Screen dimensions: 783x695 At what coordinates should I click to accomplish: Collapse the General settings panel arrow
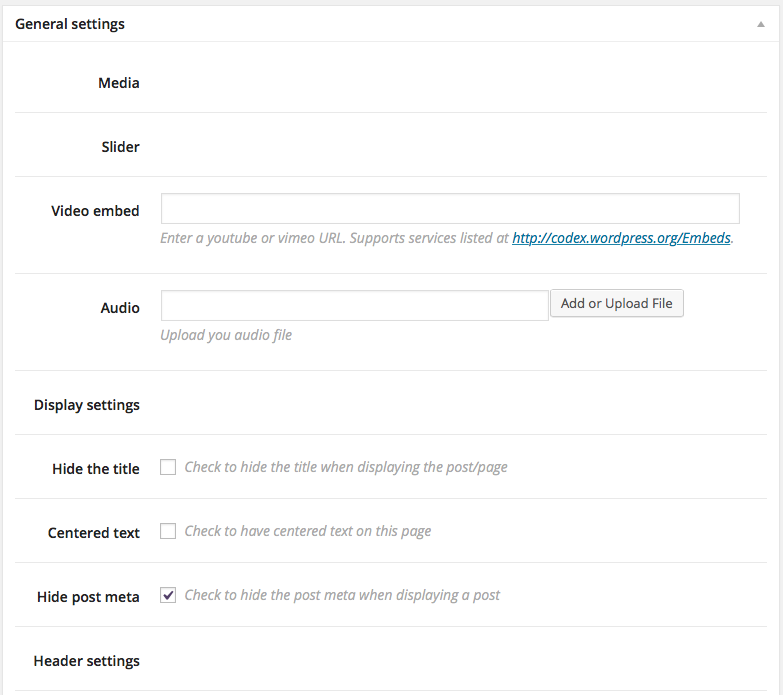(x=761, y=24)
